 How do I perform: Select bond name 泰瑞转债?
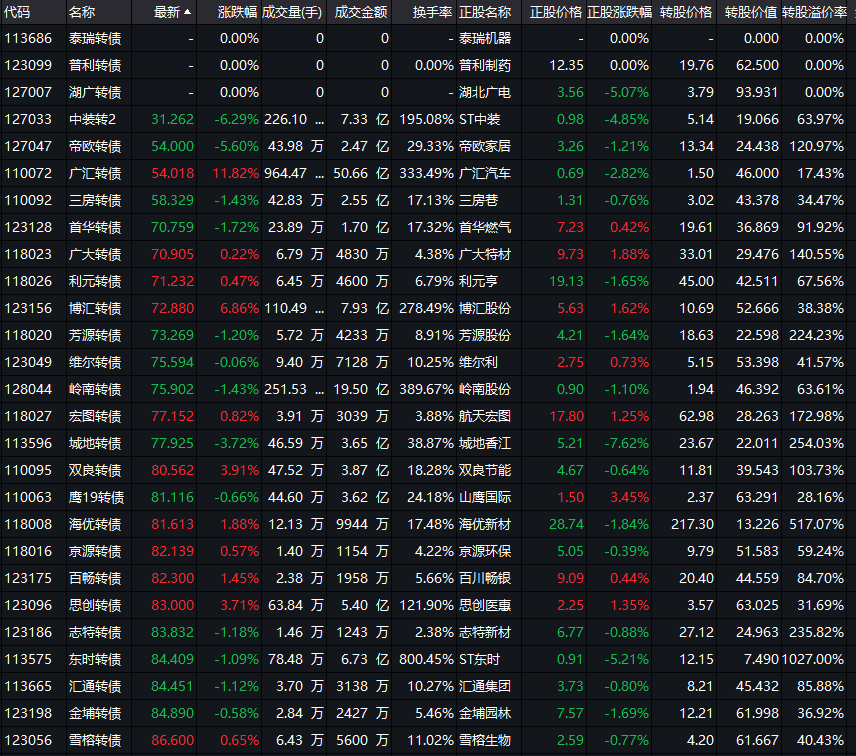click(x=95, y=38)
